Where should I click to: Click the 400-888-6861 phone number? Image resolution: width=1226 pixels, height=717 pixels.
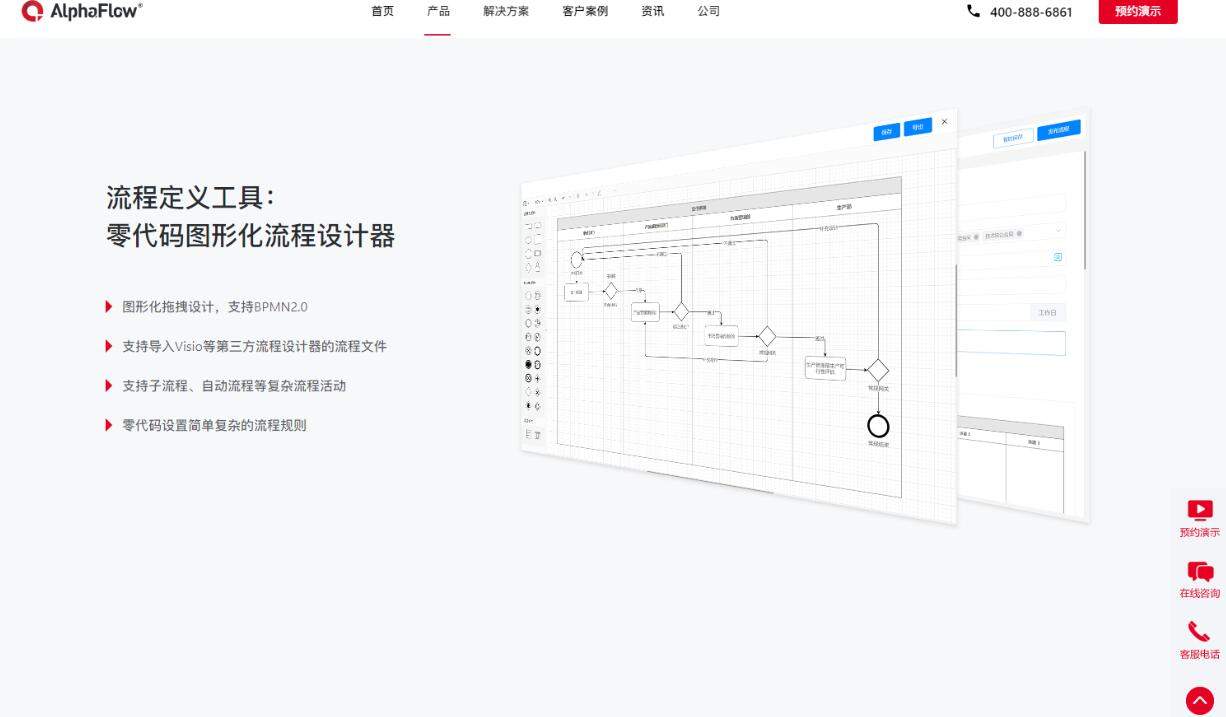click(x=1031, y=12)
